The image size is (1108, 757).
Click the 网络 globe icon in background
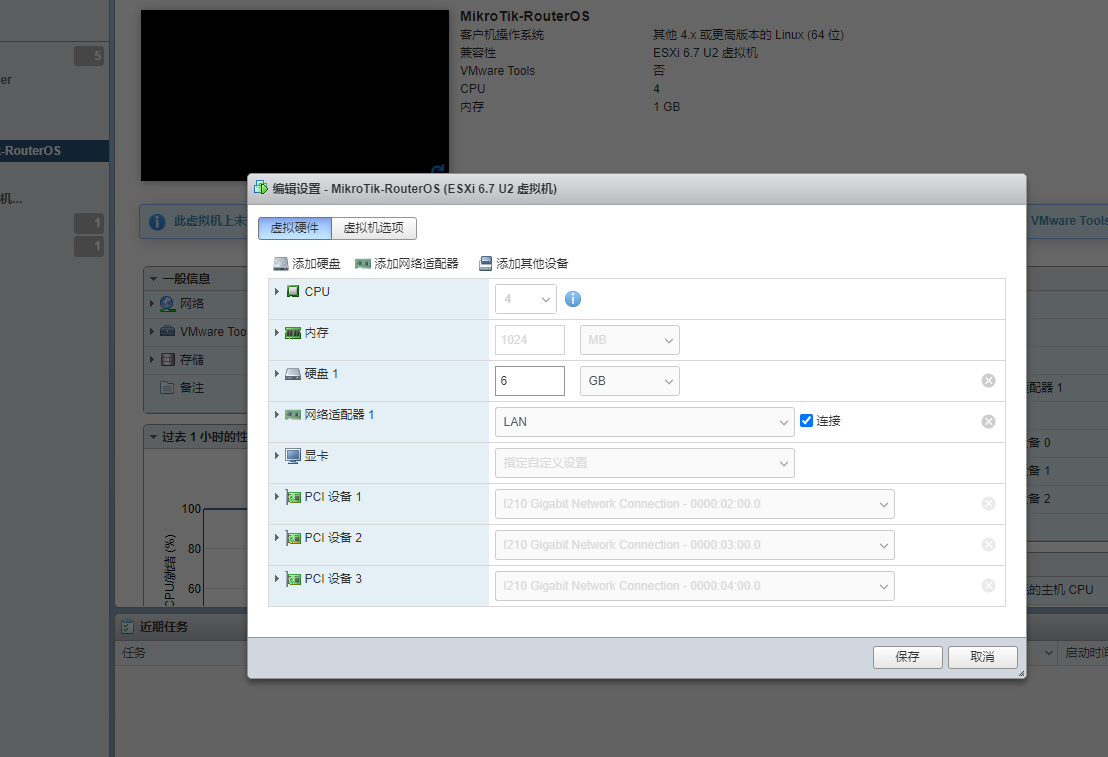(x=167, y=304)
